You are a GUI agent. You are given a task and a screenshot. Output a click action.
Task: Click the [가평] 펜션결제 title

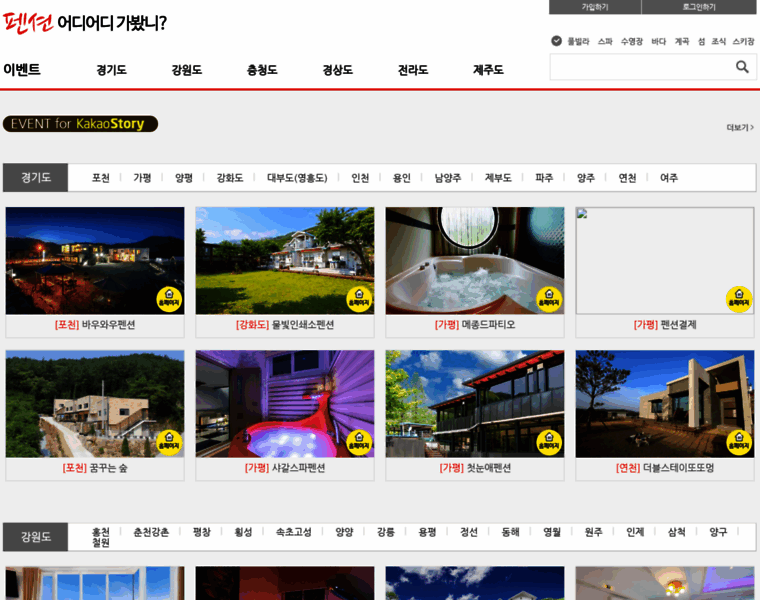click(x=665, y=325)
